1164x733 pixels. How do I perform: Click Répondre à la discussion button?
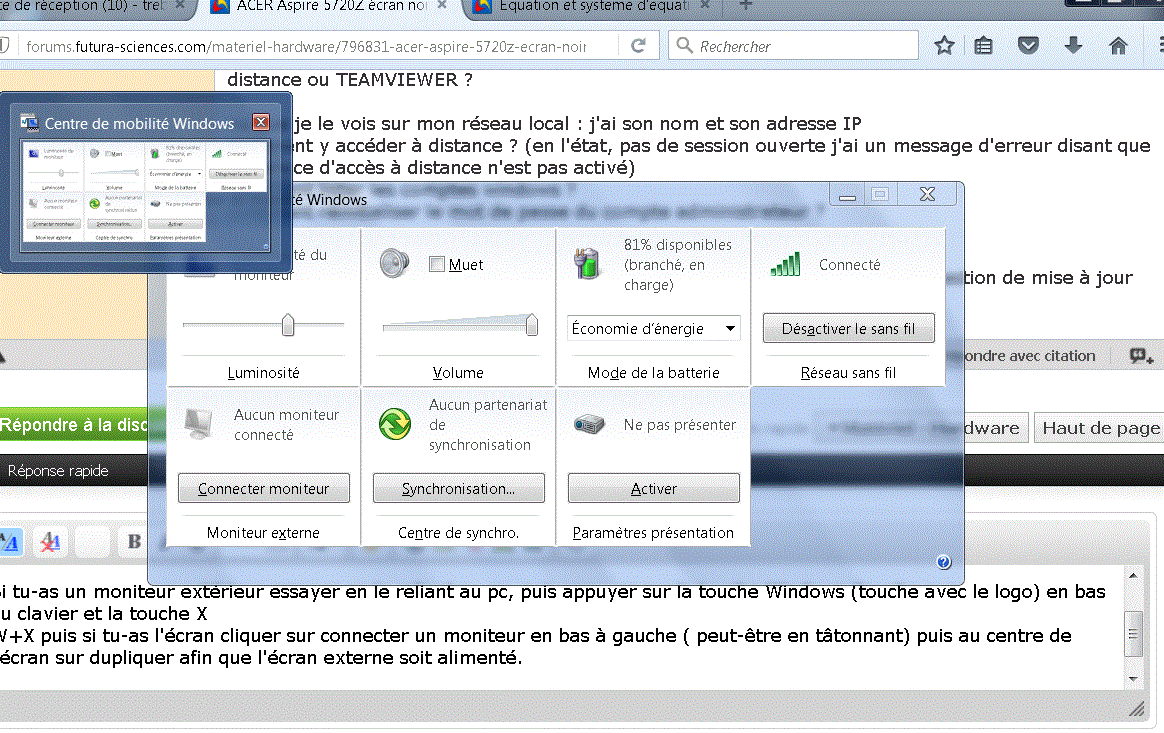point(74,425)
